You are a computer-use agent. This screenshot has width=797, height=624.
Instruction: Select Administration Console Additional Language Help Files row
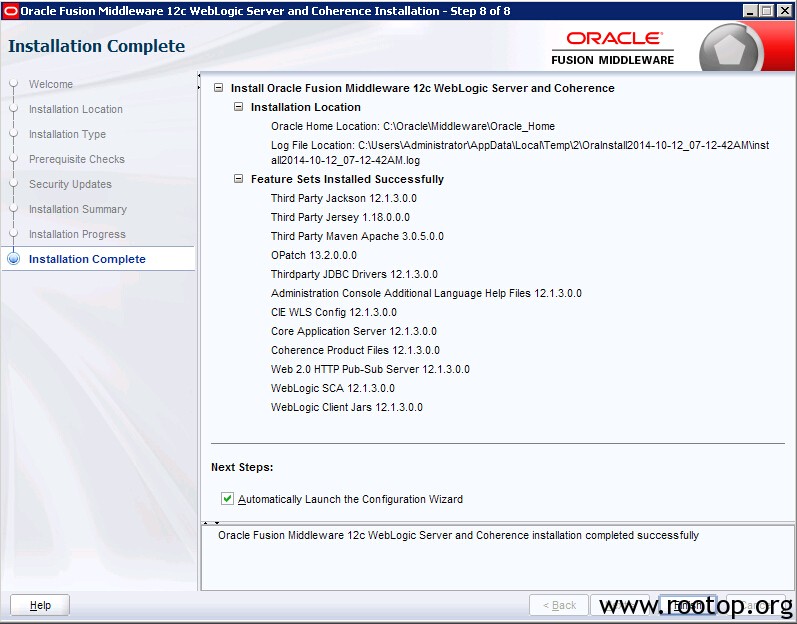tap(426, 293)
